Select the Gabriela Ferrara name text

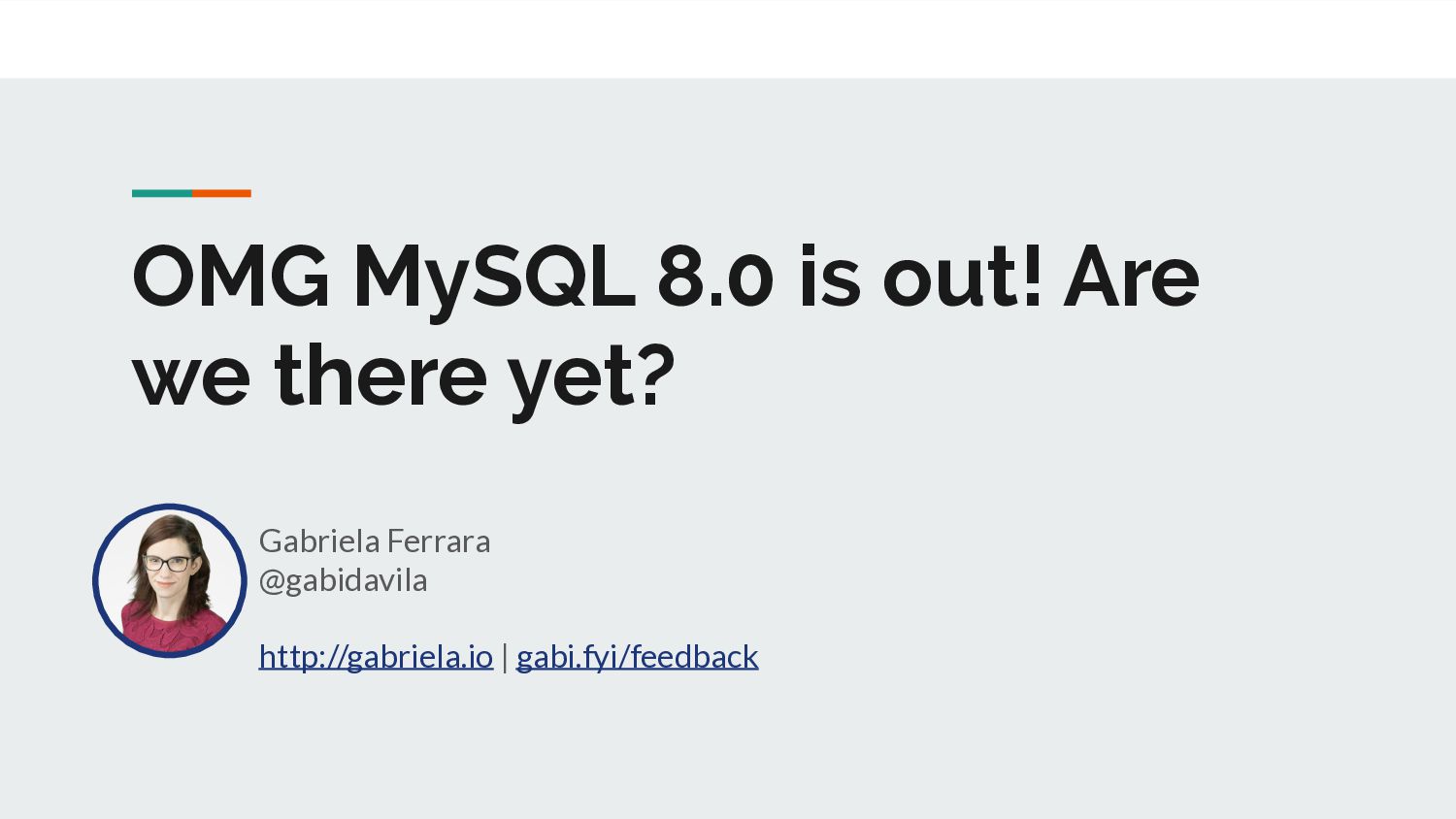pyautogui.click(x=375, y=541)
